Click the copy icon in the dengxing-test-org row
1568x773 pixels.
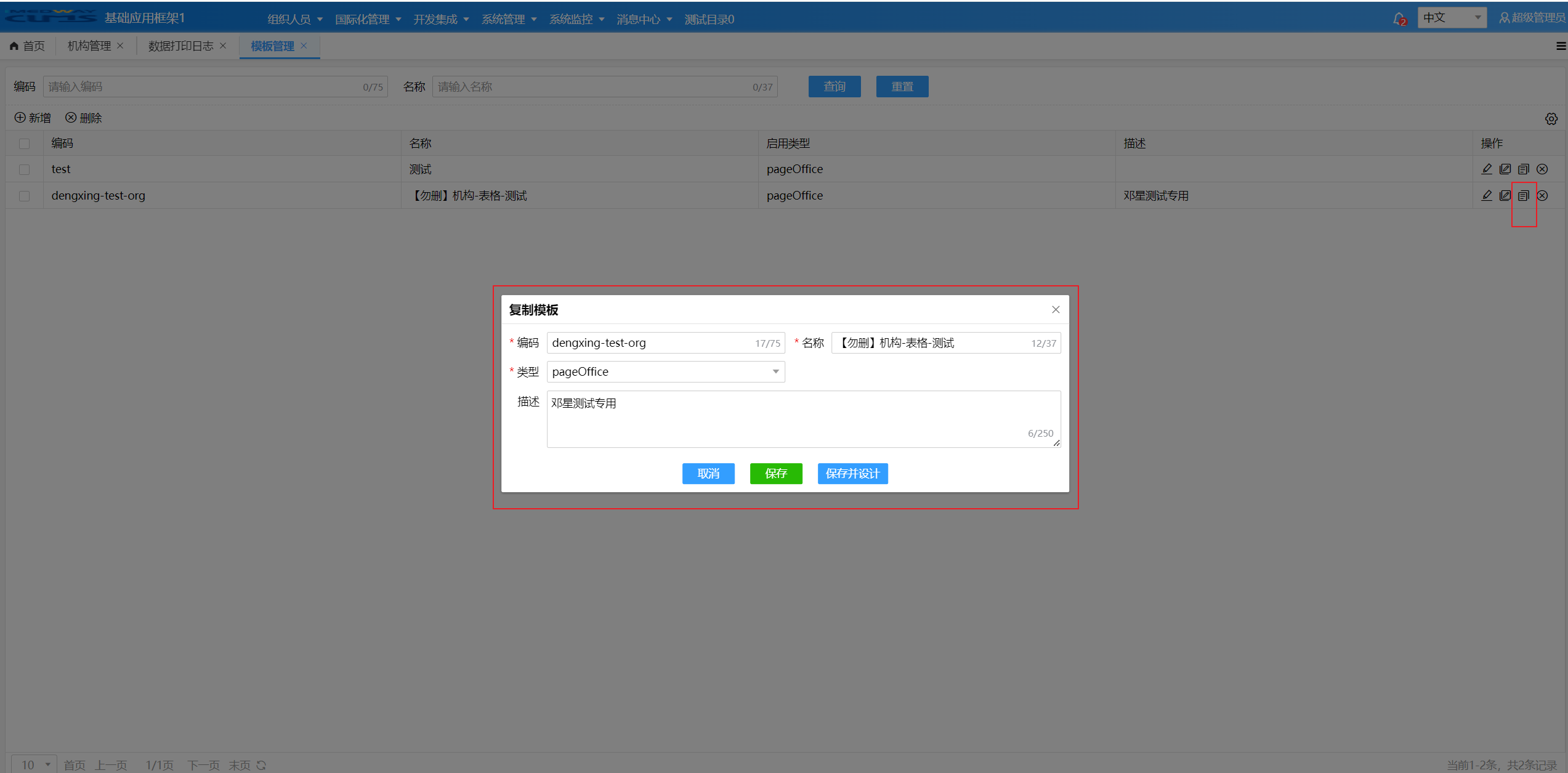pos(1523,196)
